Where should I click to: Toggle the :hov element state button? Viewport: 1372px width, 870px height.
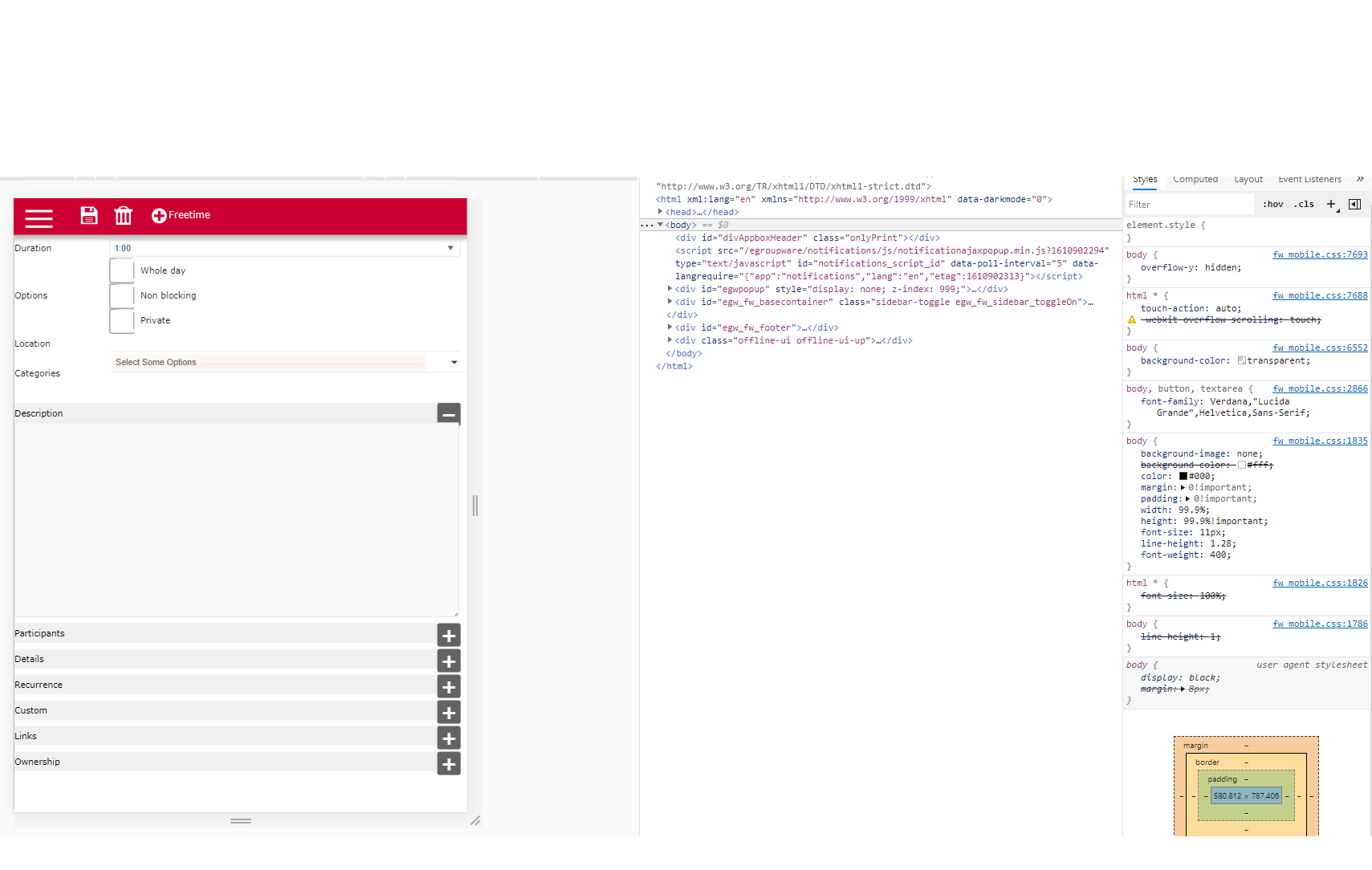(1272, 205)
